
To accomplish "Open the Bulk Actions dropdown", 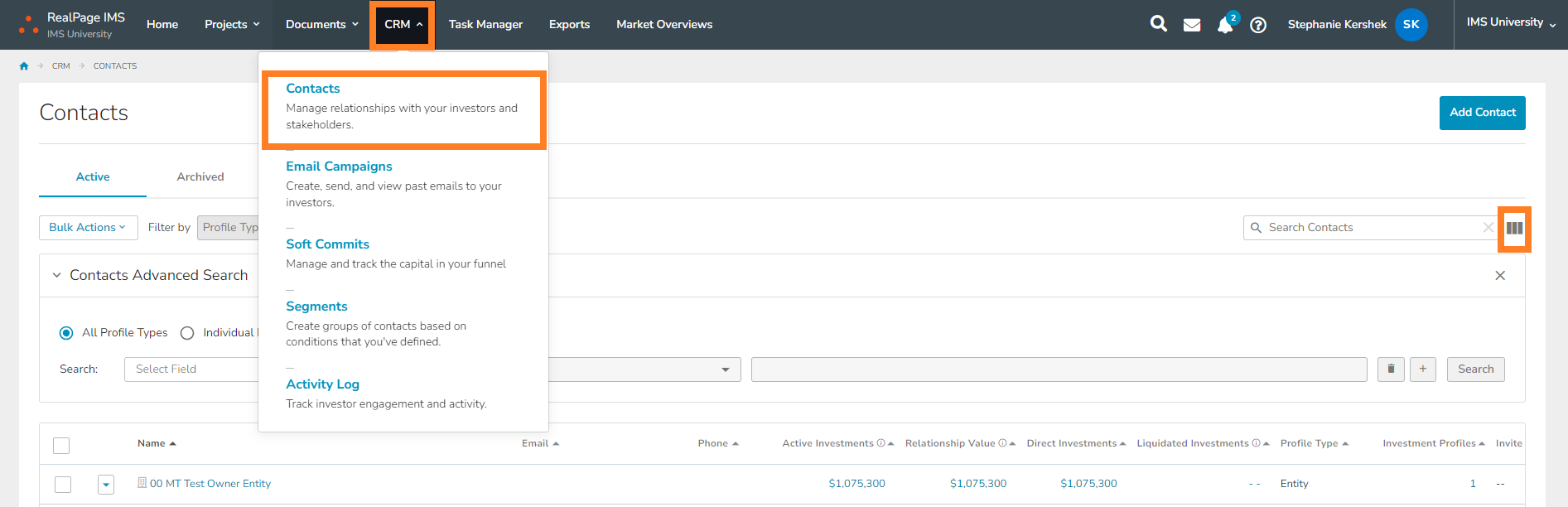I will click(x=88, y=228).
